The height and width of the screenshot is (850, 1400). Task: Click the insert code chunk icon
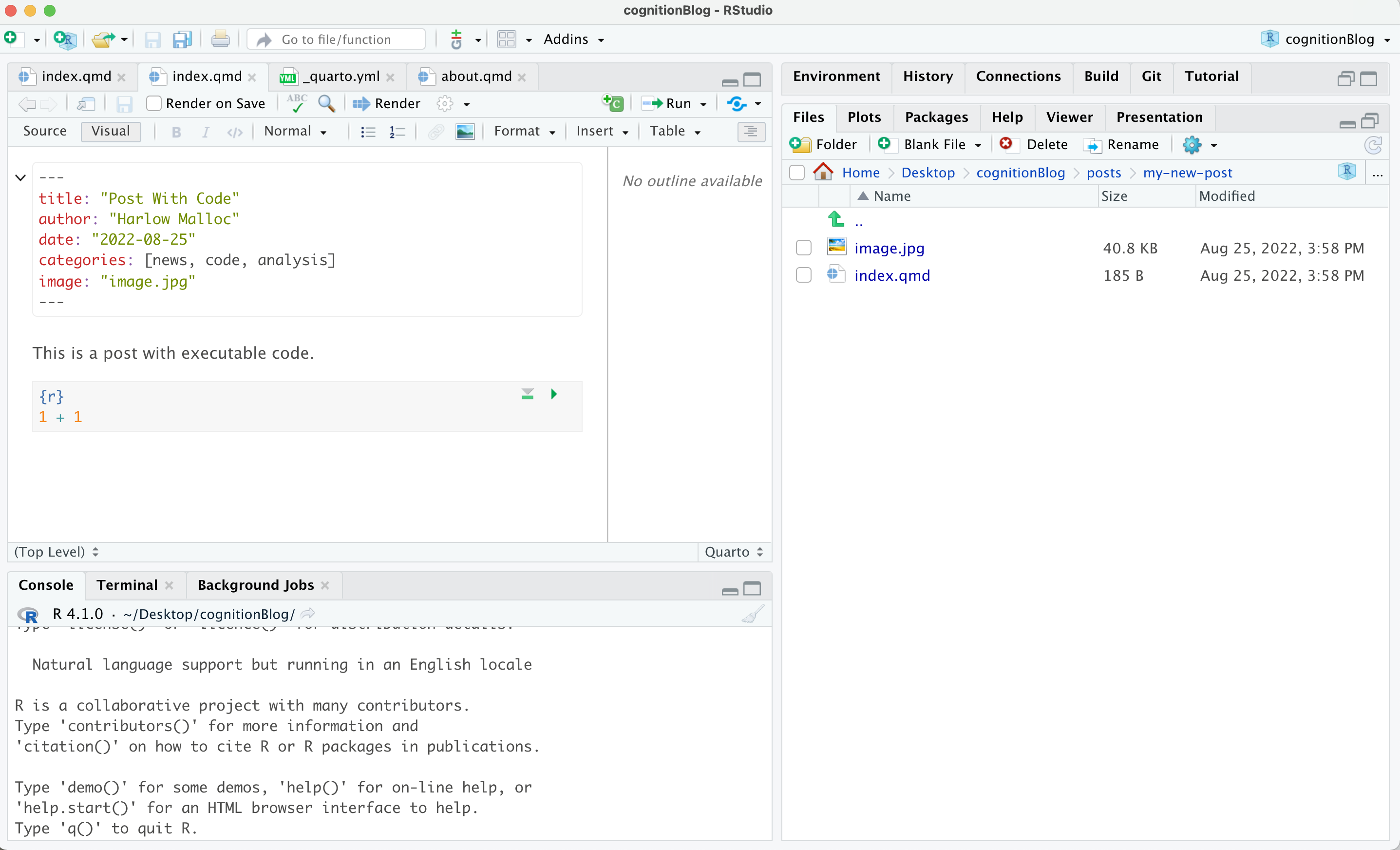613,103
